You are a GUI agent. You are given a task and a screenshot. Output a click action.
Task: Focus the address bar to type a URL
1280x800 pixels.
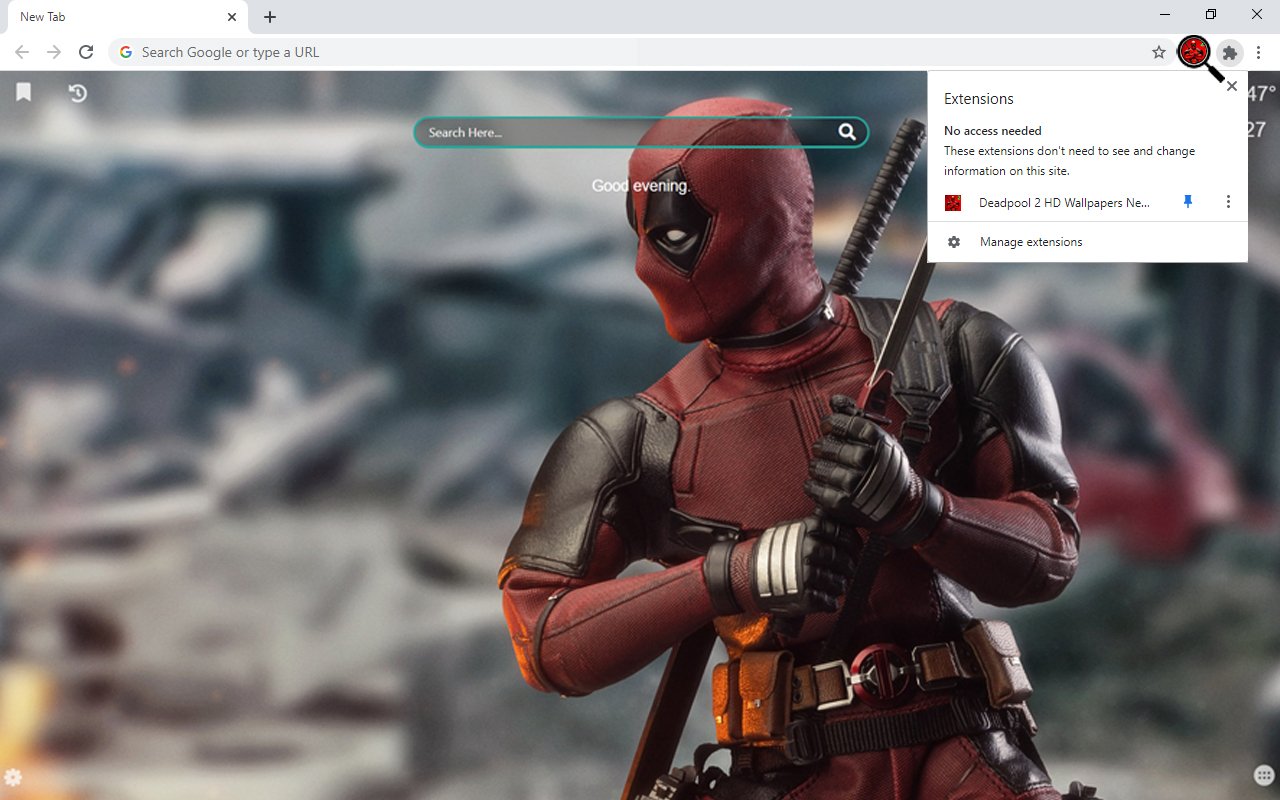pos(640,52)
